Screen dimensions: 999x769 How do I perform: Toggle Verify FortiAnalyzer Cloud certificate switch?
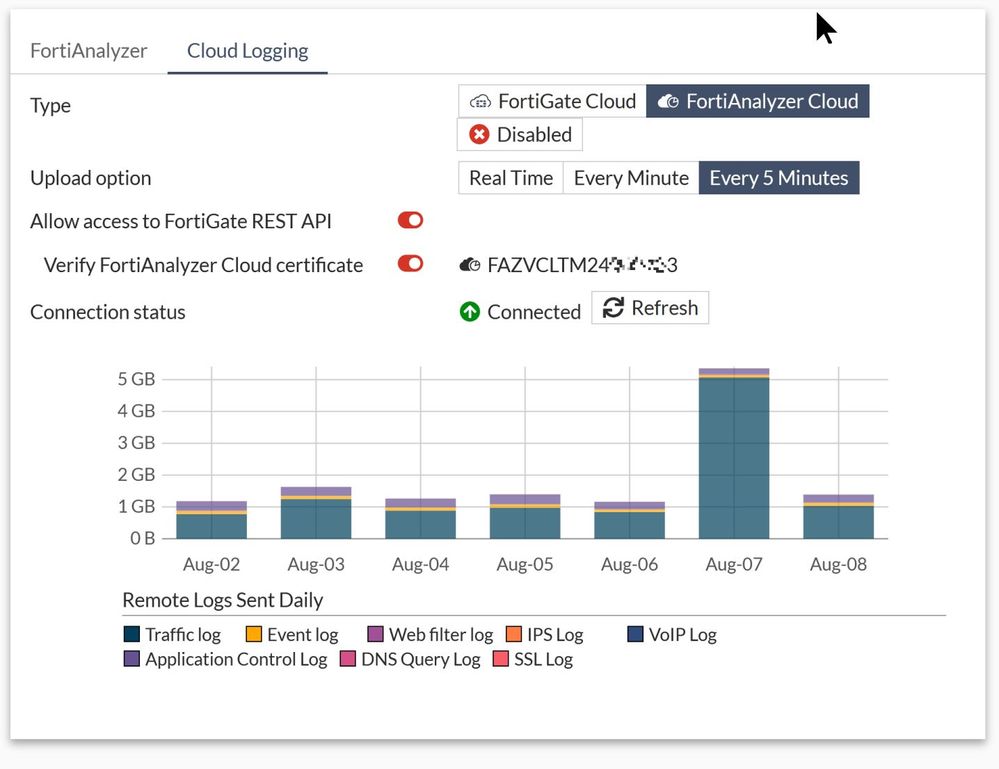click(410, 265)
